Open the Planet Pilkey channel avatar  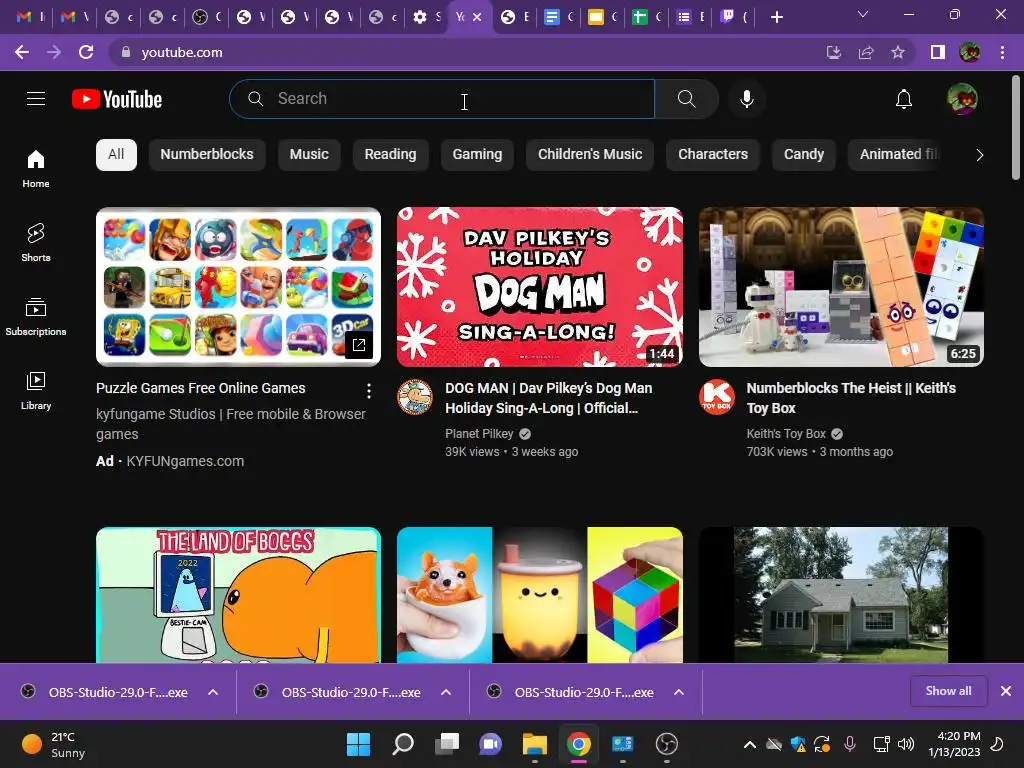pyautogui.click(x=415, y=397)
